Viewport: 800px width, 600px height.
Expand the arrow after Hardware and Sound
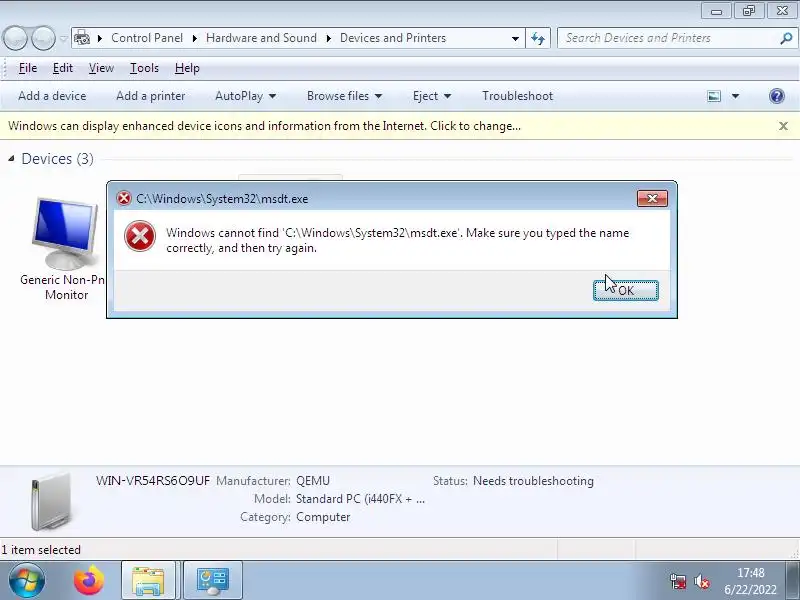pos(329,38)
